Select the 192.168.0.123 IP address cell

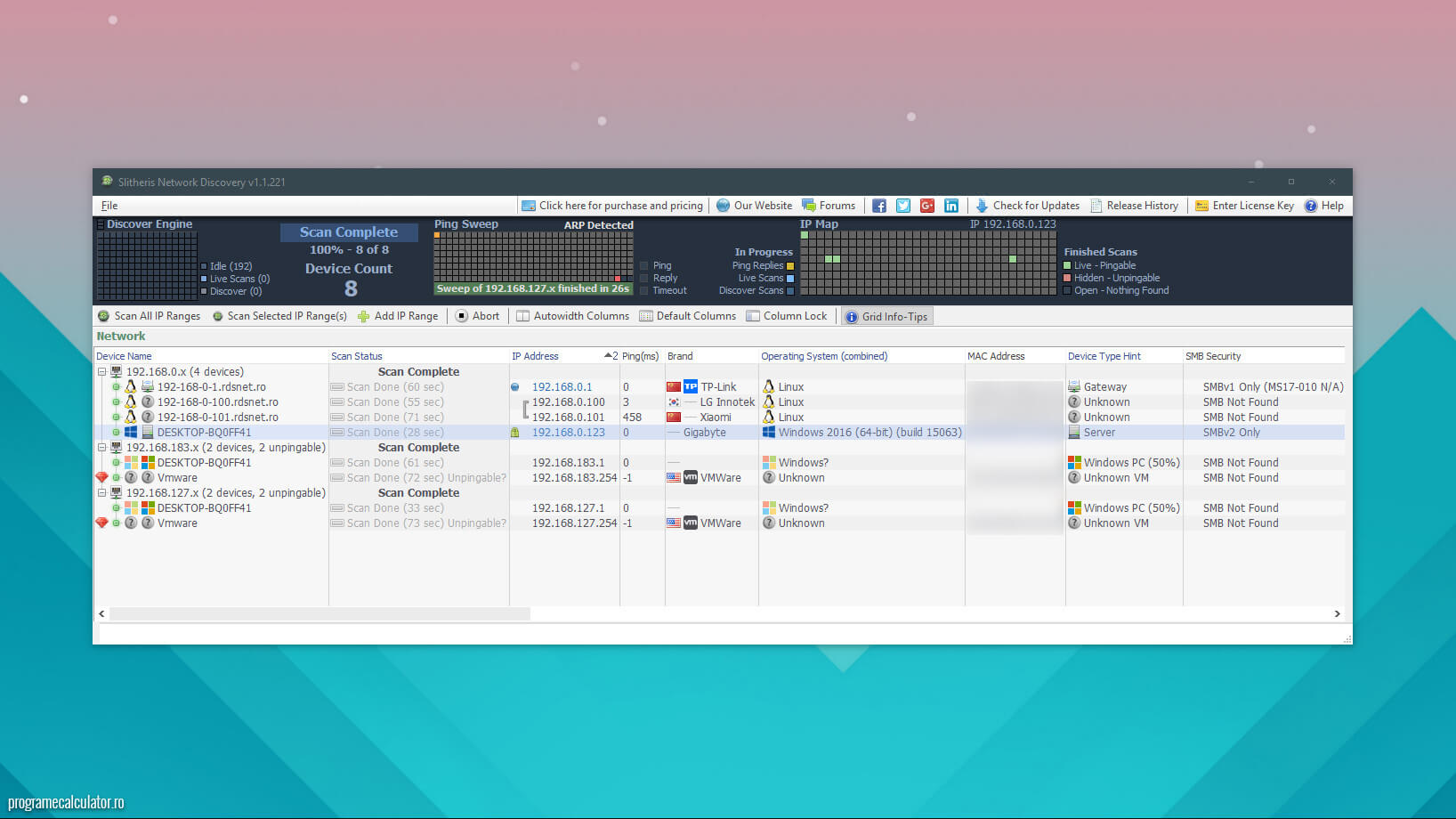coord(568,433)
